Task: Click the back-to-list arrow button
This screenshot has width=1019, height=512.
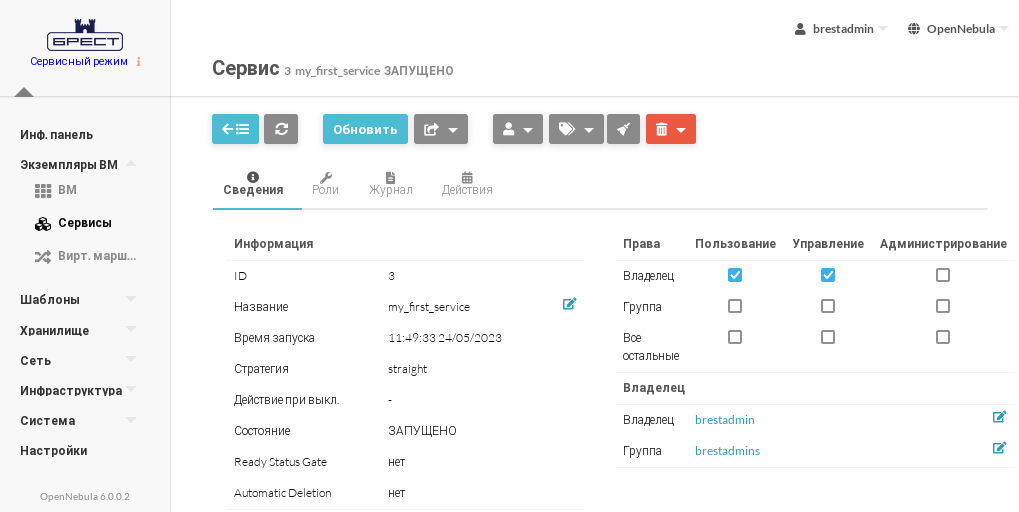Action: [235, 129]
